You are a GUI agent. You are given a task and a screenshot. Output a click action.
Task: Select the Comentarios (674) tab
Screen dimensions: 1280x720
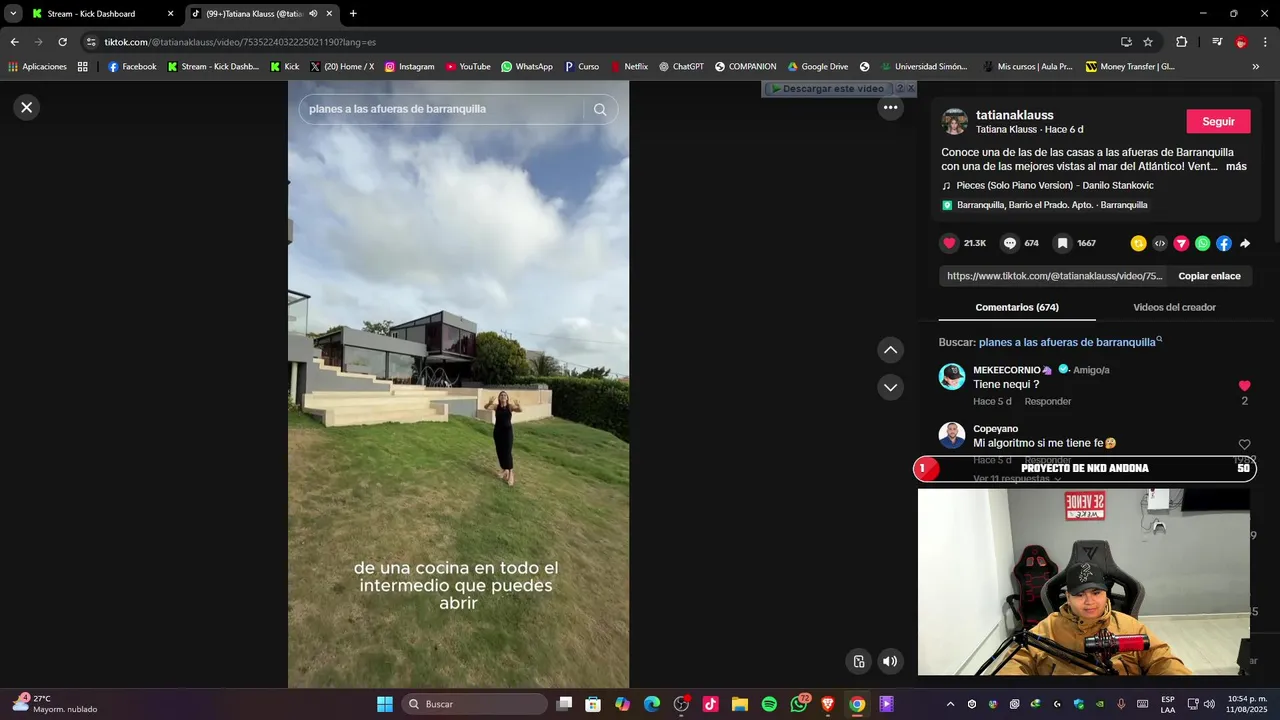pos(1017,307)
